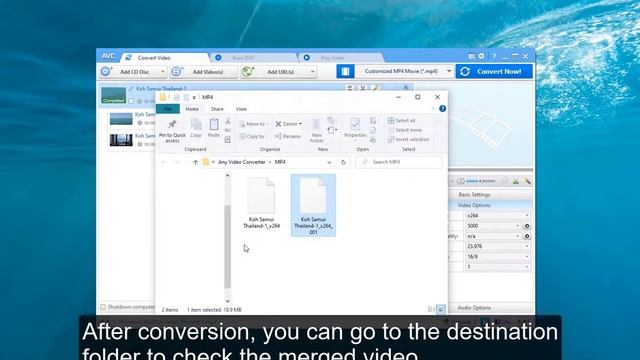The height and width of the screenshot is (360, 640).
Task: Click the AVC skin/layout icon near the gear
Action: pyautogui.click(x=471, y=56)
